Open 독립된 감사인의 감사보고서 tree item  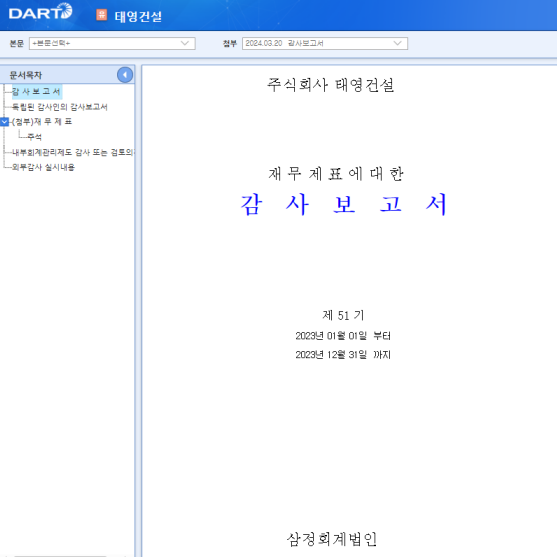[x=59, y=107]
